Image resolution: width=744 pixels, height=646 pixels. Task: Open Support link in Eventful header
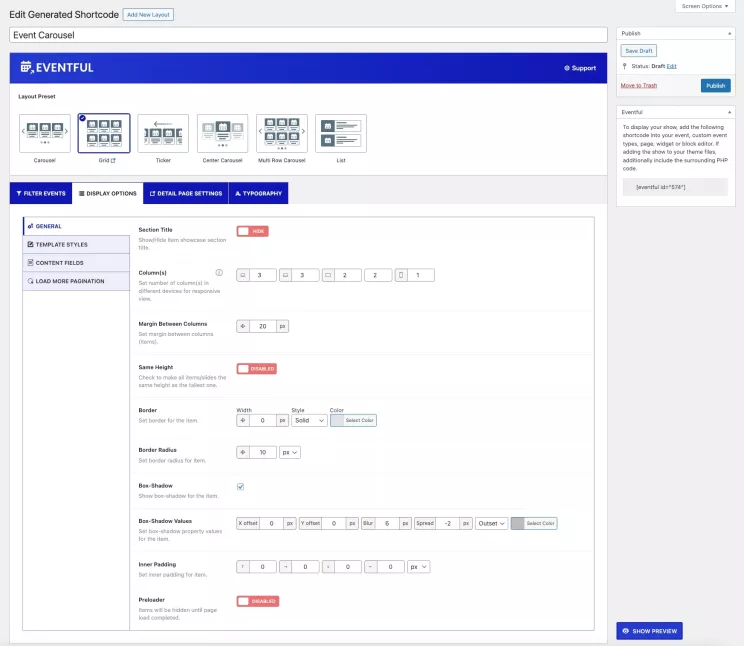pos(580,68)
